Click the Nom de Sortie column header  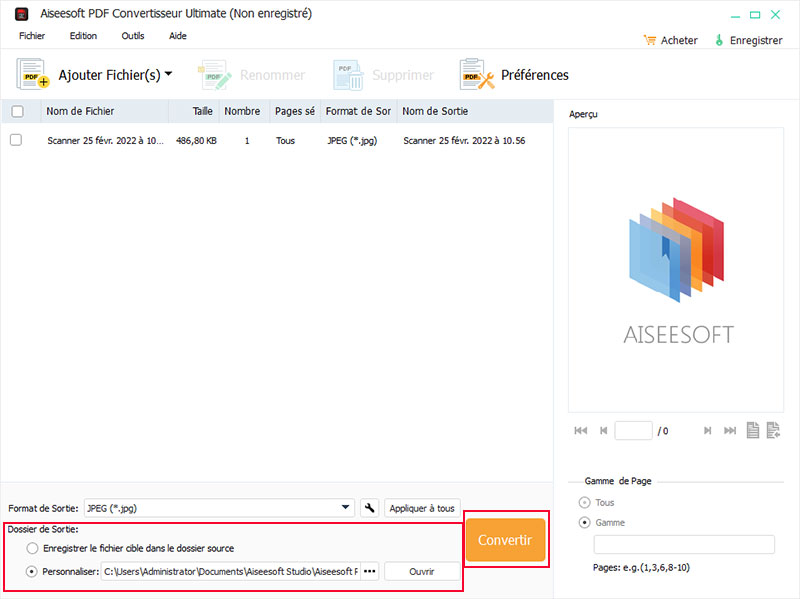474,111
